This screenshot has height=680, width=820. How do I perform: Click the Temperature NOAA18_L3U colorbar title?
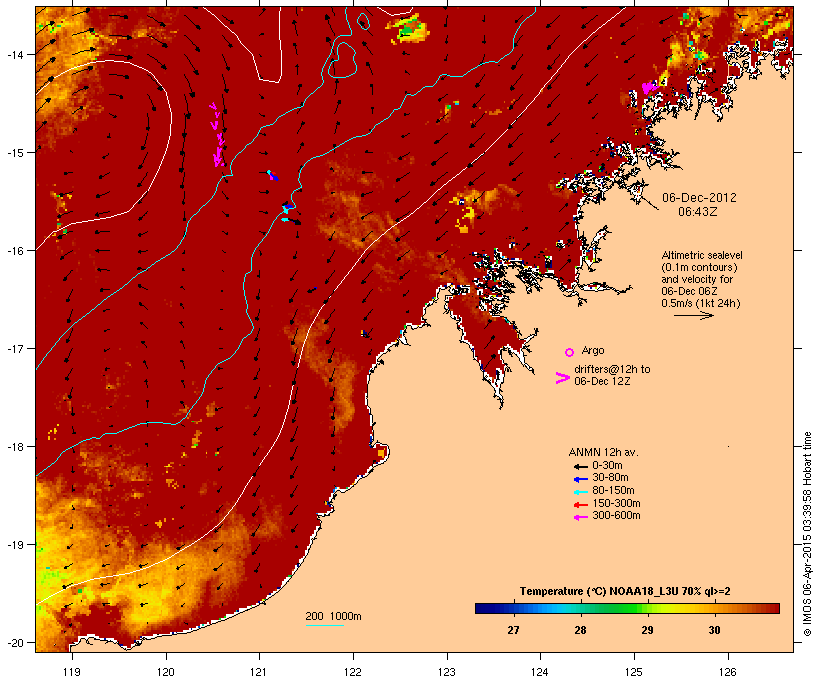coord(625,591)
